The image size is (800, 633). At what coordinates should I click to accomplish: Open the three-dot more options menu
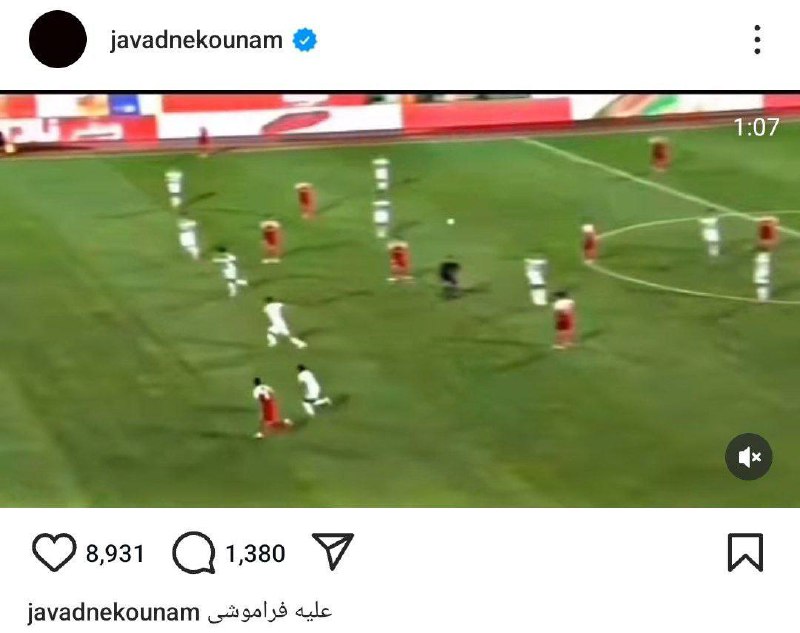(x=757, y=39)
